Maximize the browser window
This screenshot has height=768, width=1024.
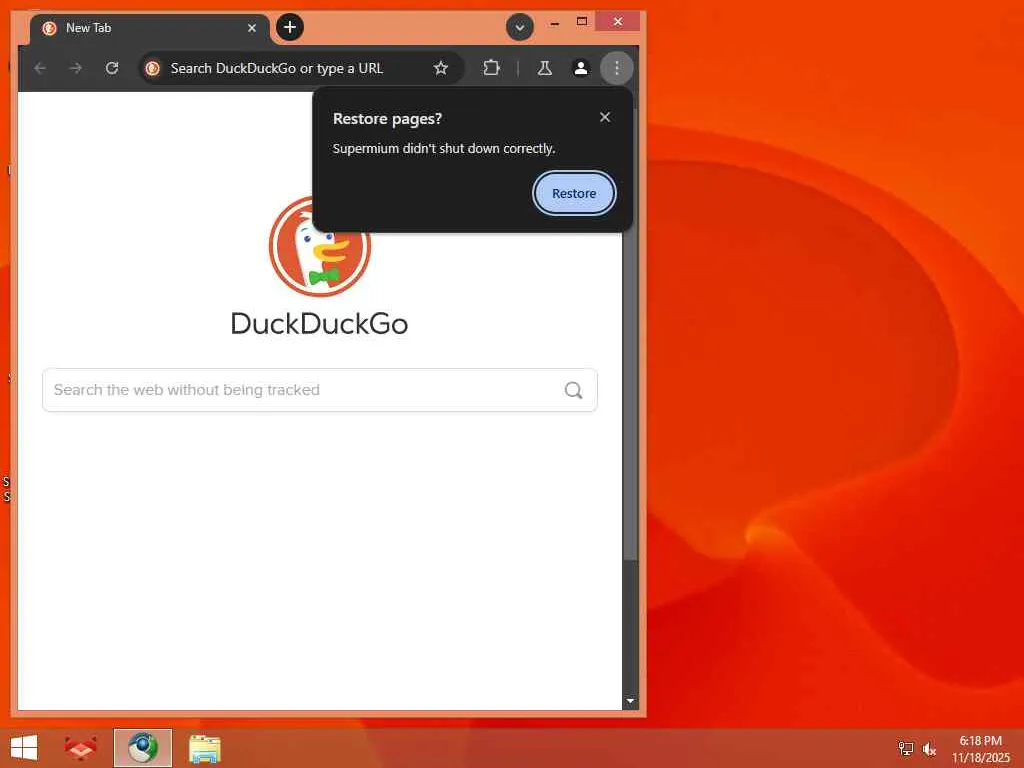pos(582,22)
